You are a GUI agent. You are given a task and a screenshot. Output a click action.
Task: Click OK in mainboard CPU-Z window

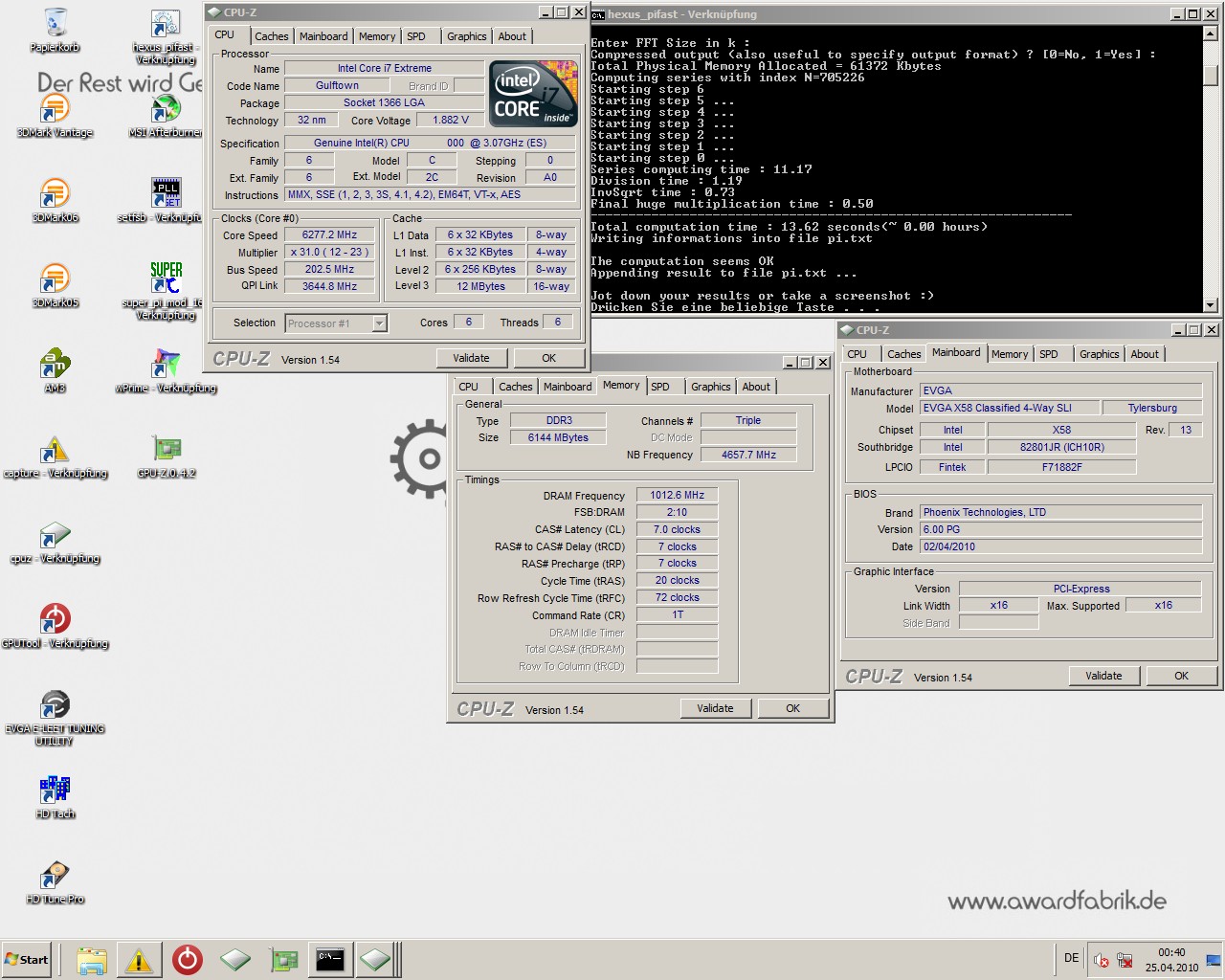1181,676
